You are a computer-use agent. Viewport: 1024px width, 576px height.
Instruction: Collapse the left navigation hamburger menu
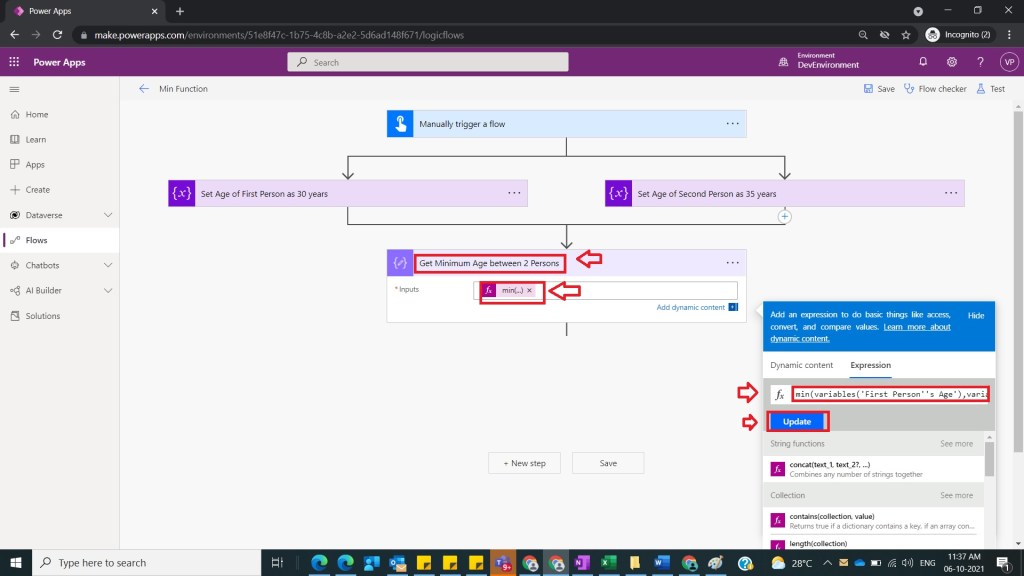click(14, 89)
